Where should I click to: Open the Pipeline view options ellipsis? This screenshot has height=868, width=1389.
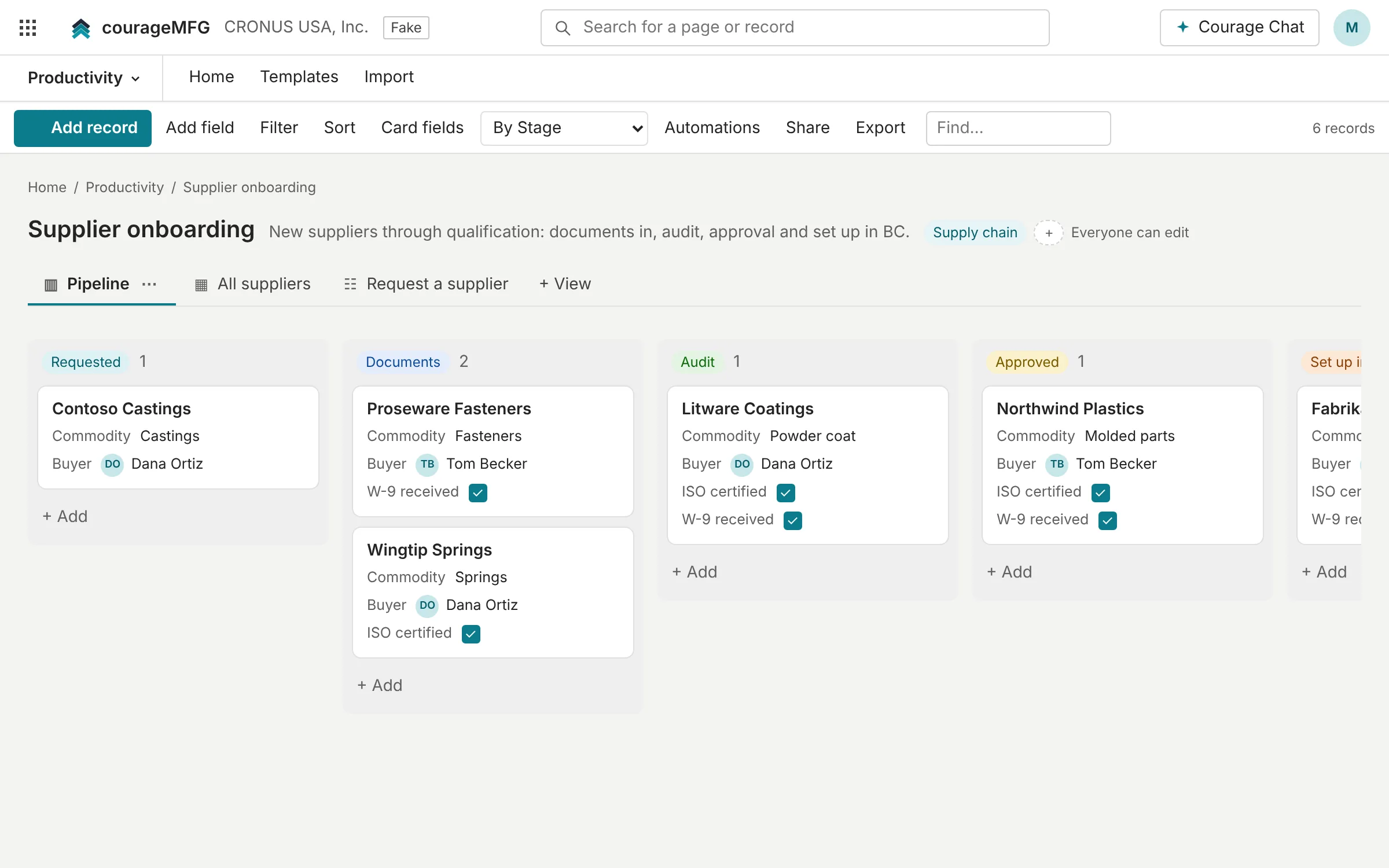(x=149, y=284)
